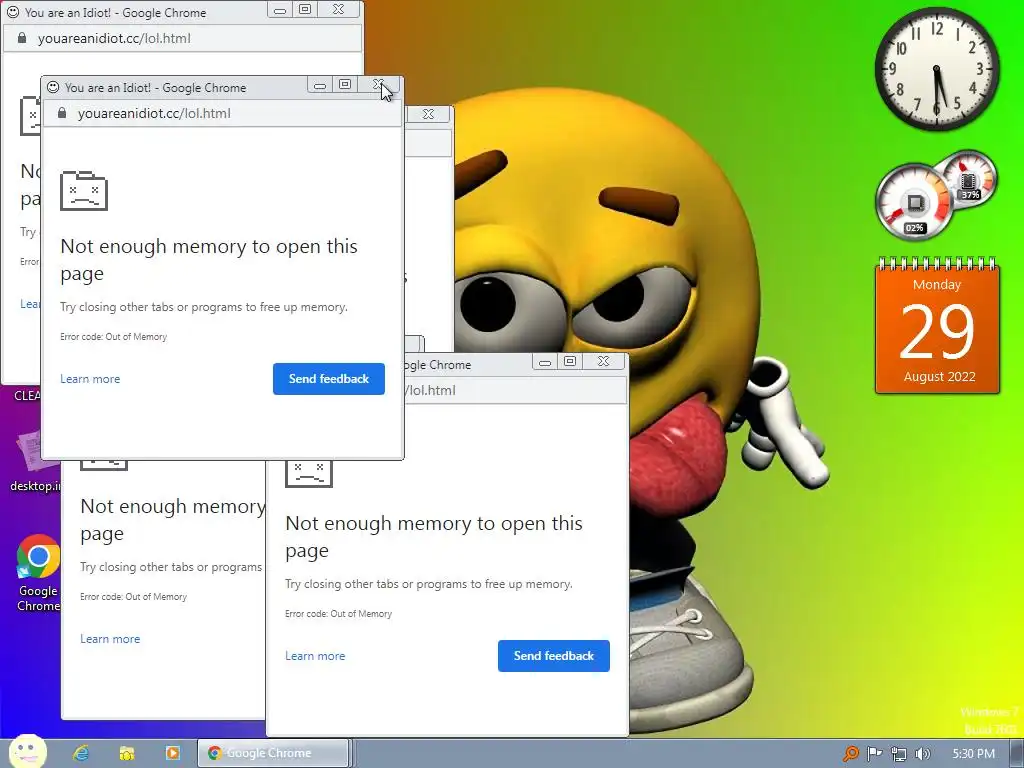Open the Google Chrome desktop shortcut
Viewport: 1024px width, 768px height.
[38, 573]
